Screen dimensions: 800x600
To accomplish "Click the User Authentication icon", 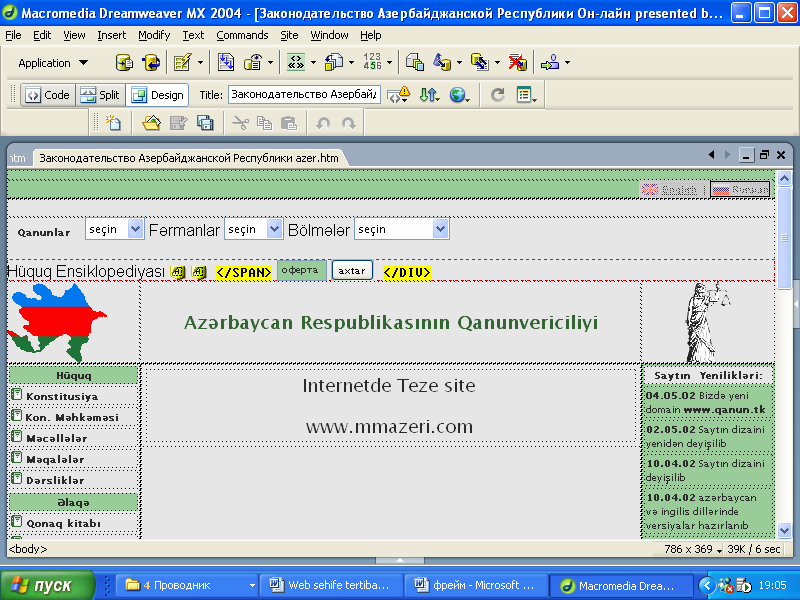I will click(x=550, y=63).
